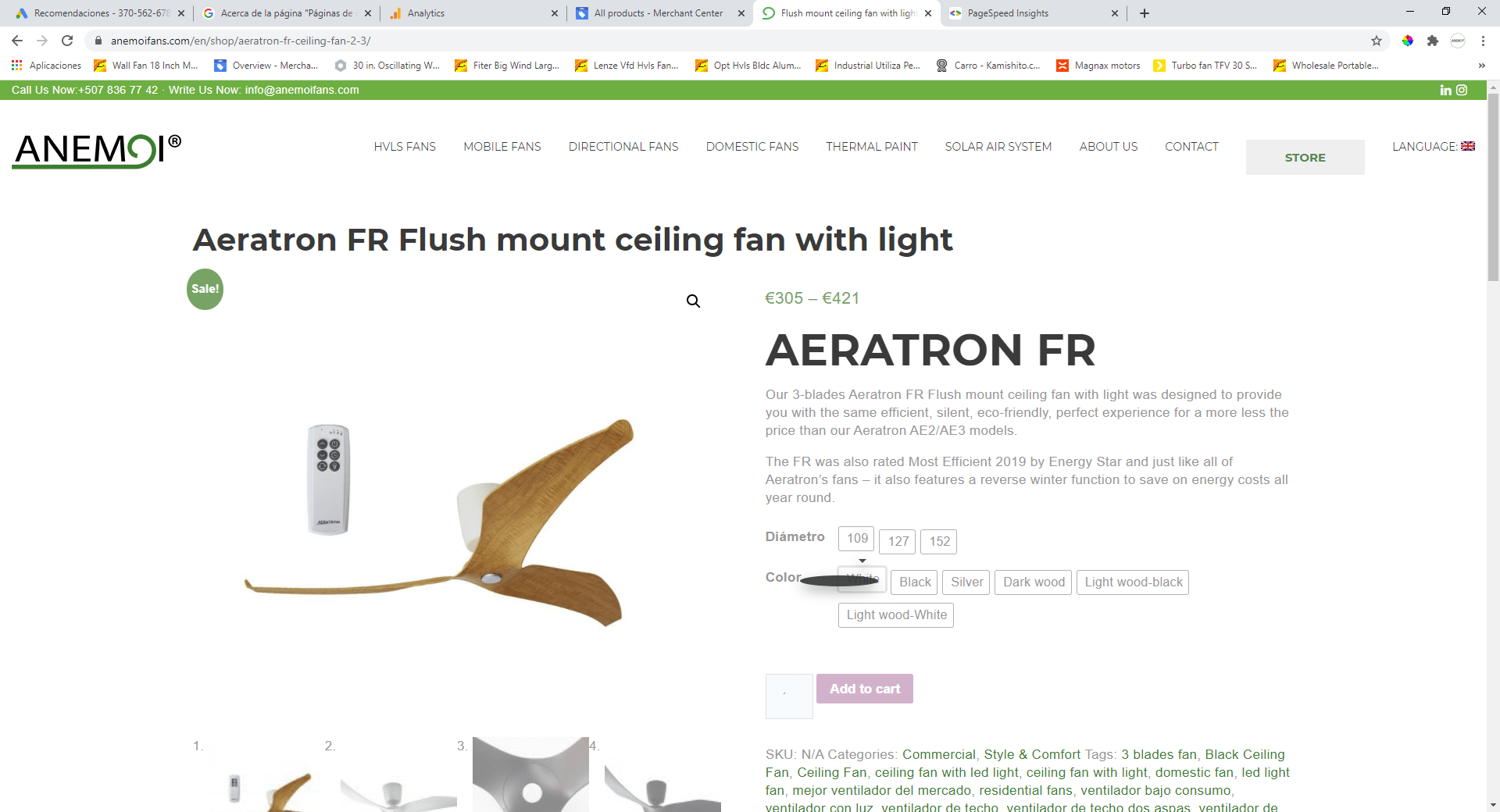This screenshot has height=812, width=1500.
Task: Reload the page with the refresh icon
Action: click(x=67, y=41)
